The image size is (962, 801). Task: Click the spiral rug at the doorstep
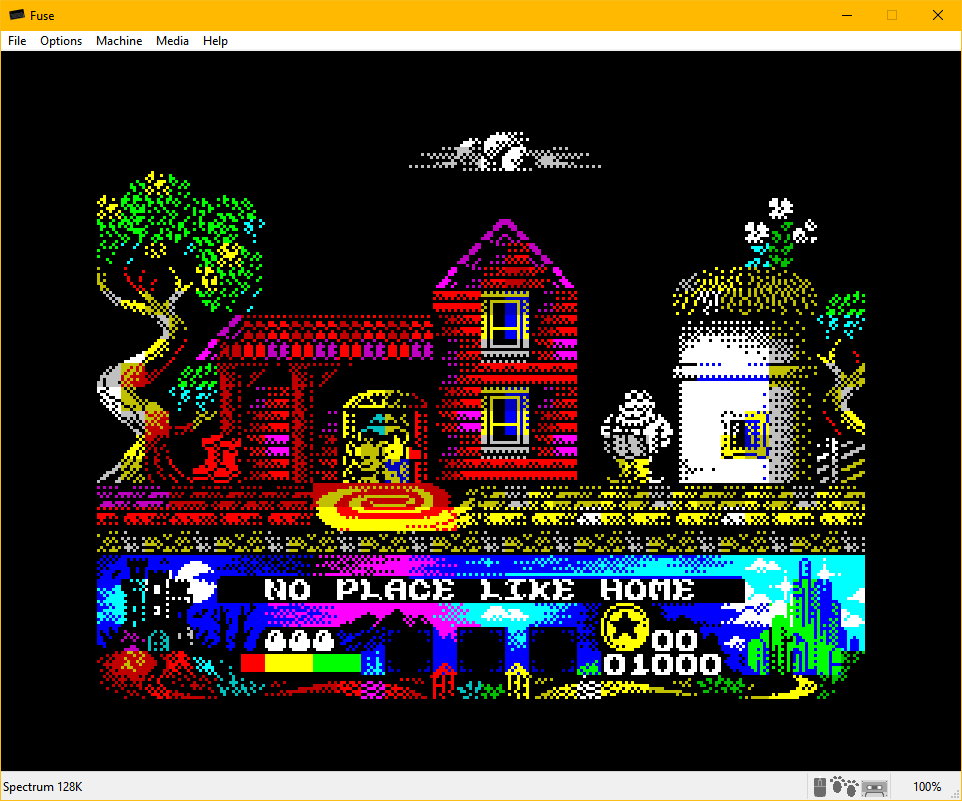(x=387, y=507)
